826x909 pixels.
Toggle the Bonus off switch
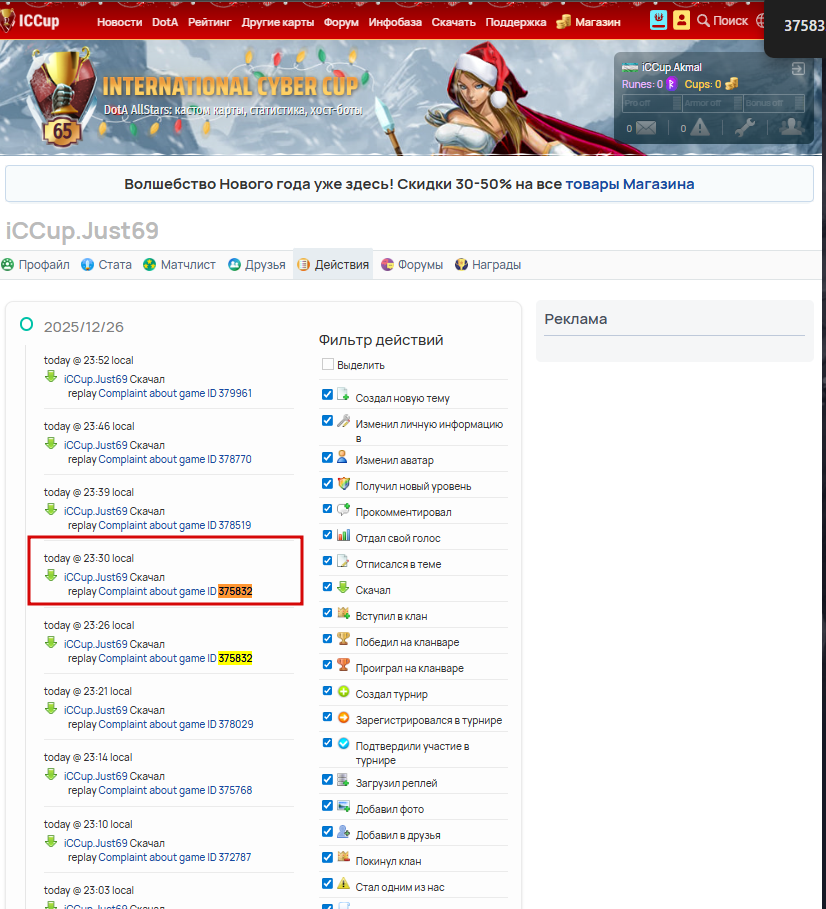point(774,103)
